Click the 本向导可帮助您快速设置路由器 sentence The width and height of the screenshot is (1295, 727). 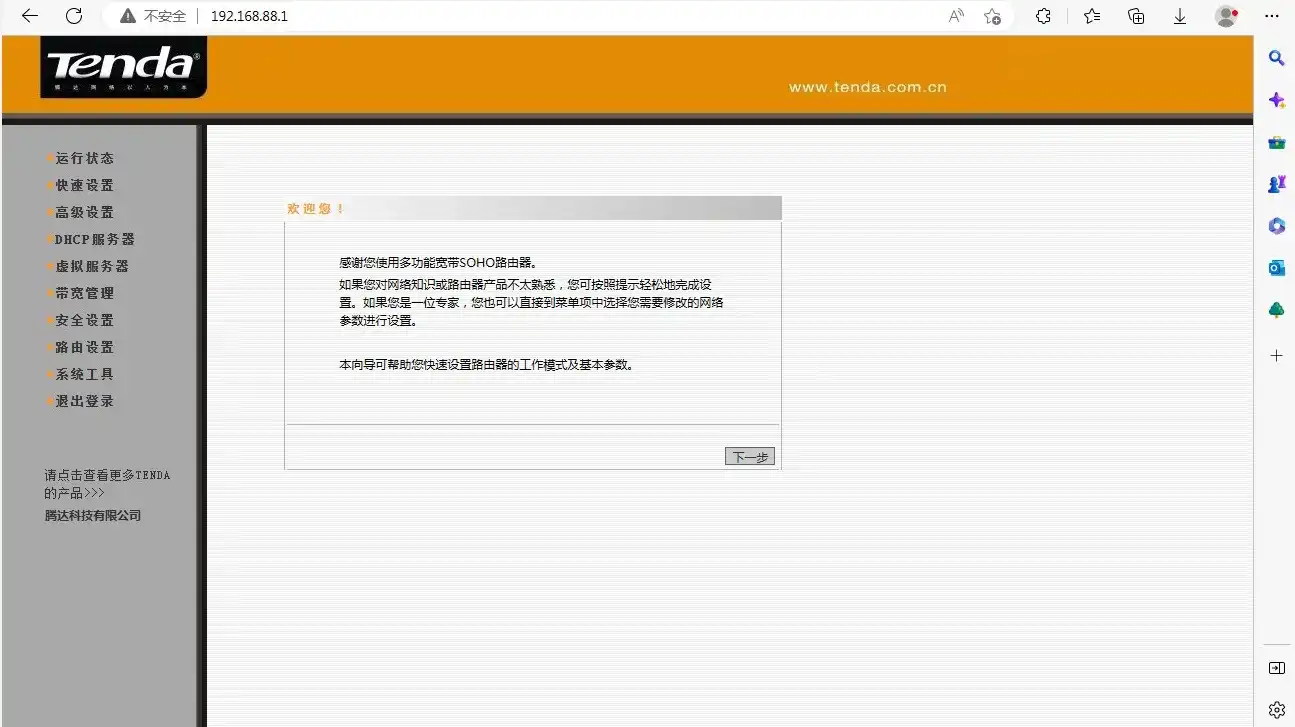point(487,365)
